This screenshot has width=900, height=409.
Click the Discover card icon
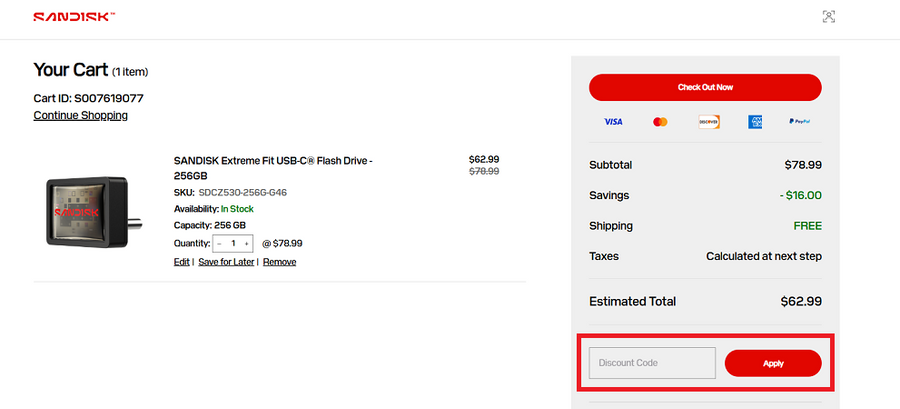708,122
